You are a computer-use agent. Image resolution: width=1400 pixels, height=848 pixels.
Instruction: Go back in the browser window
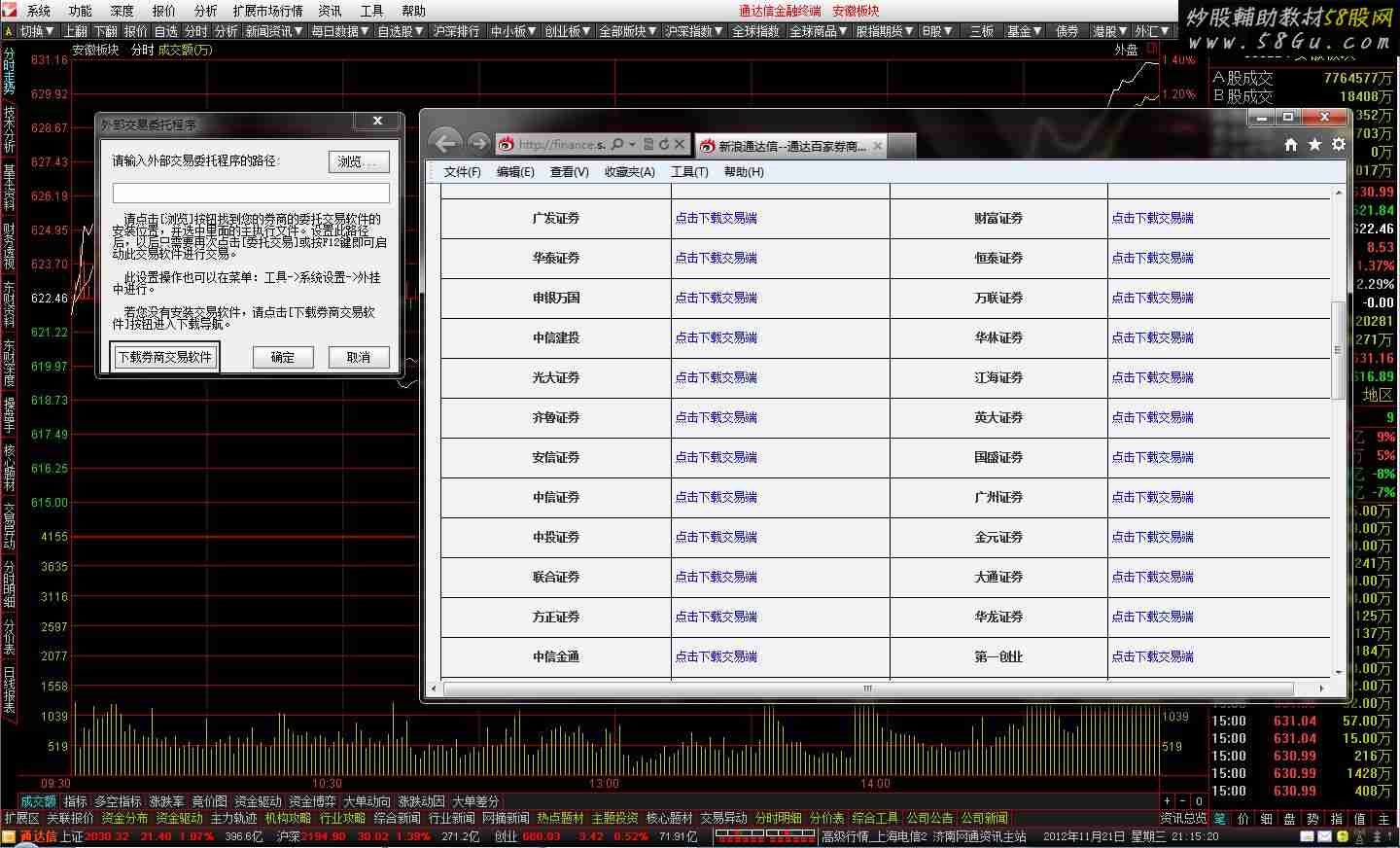[x=444, y=144]
